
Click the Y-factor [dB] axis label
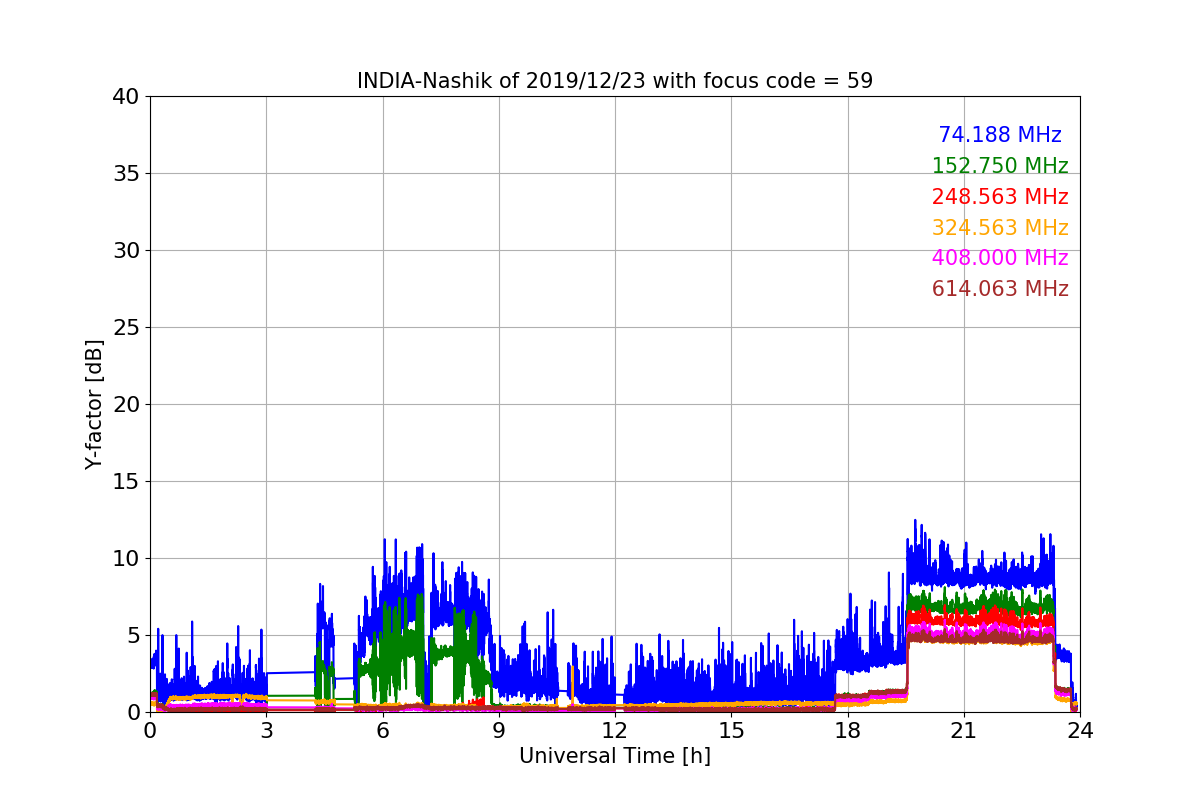pos(94,404)
